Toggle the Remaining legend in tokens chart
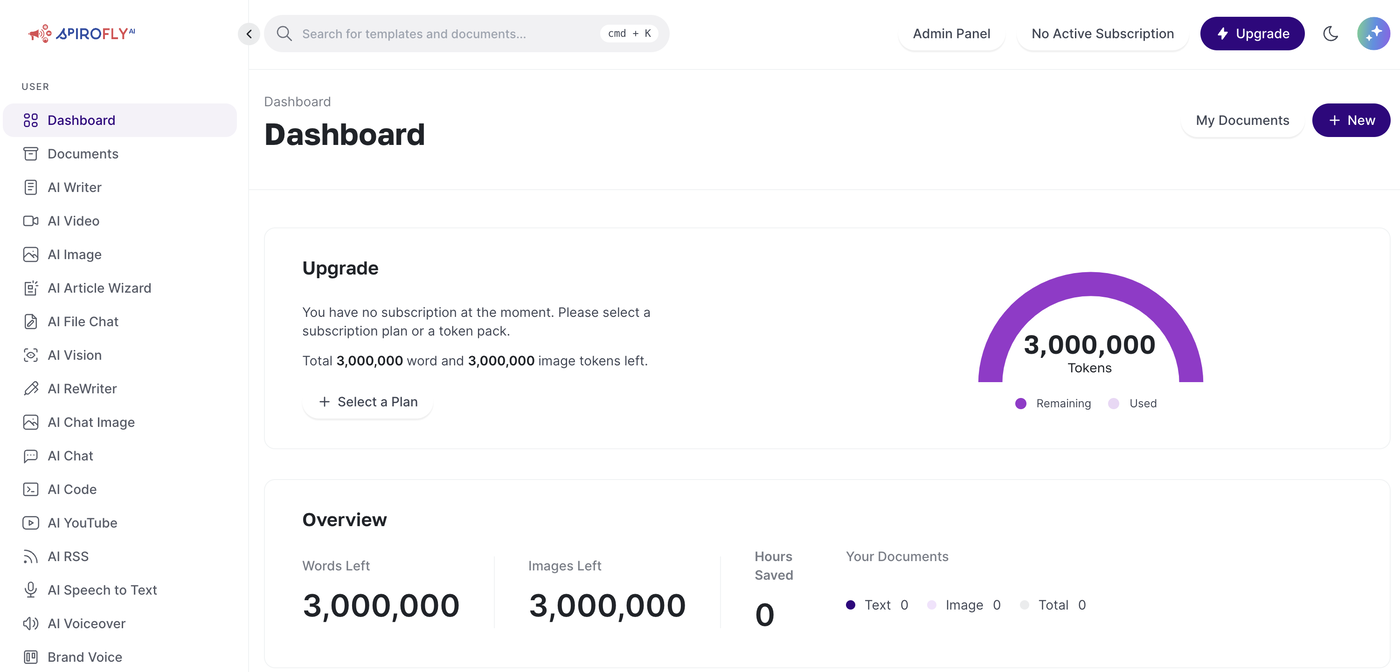Viewport: 1400px width, 672px height. [1053, 404]
